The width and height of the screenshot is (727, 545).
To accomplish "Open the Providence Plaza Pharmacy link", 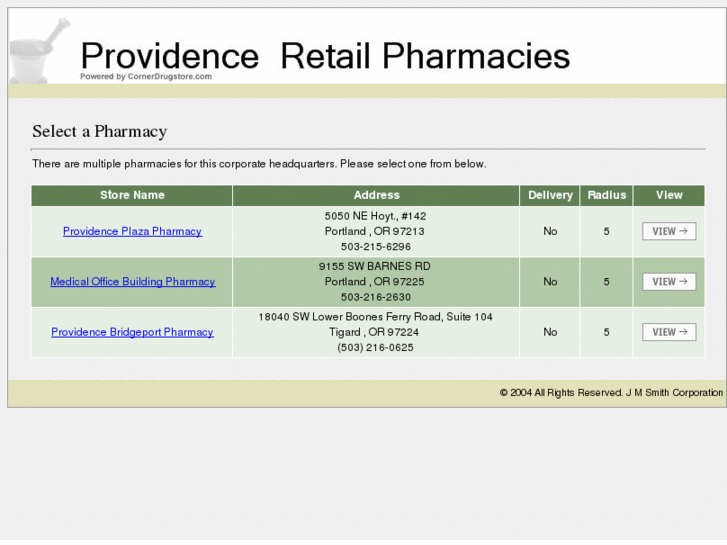I will click(132, 231).
